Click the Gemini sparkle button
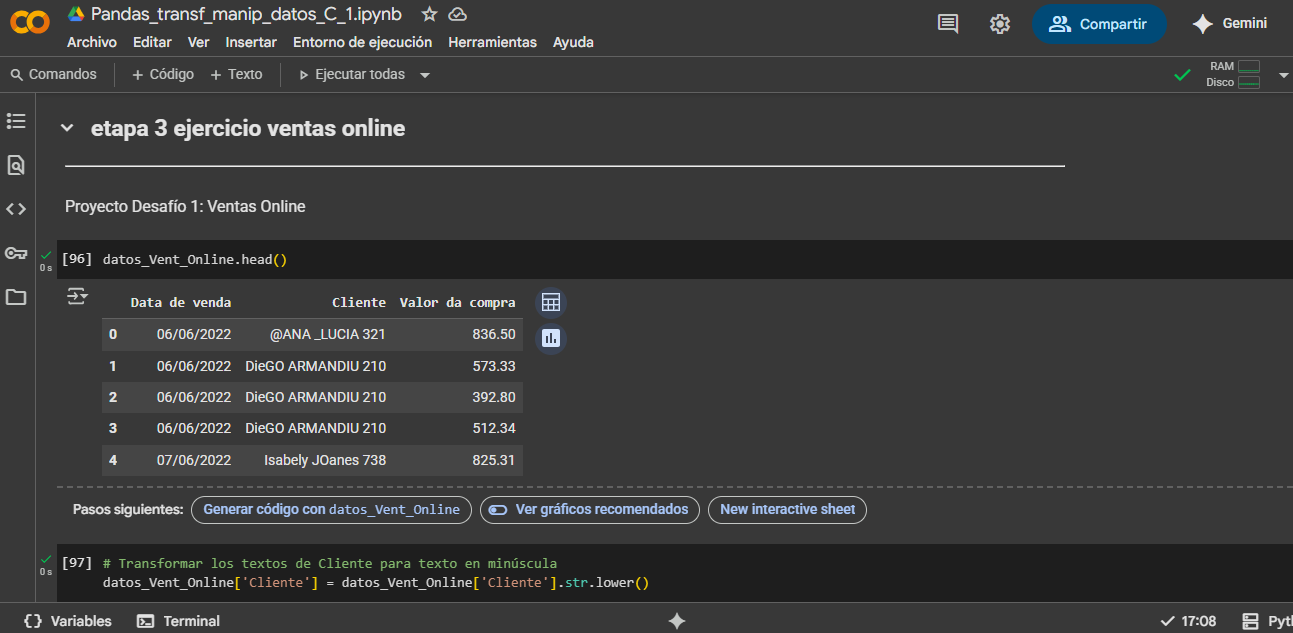1293x633 pixels. [1229, 24]
